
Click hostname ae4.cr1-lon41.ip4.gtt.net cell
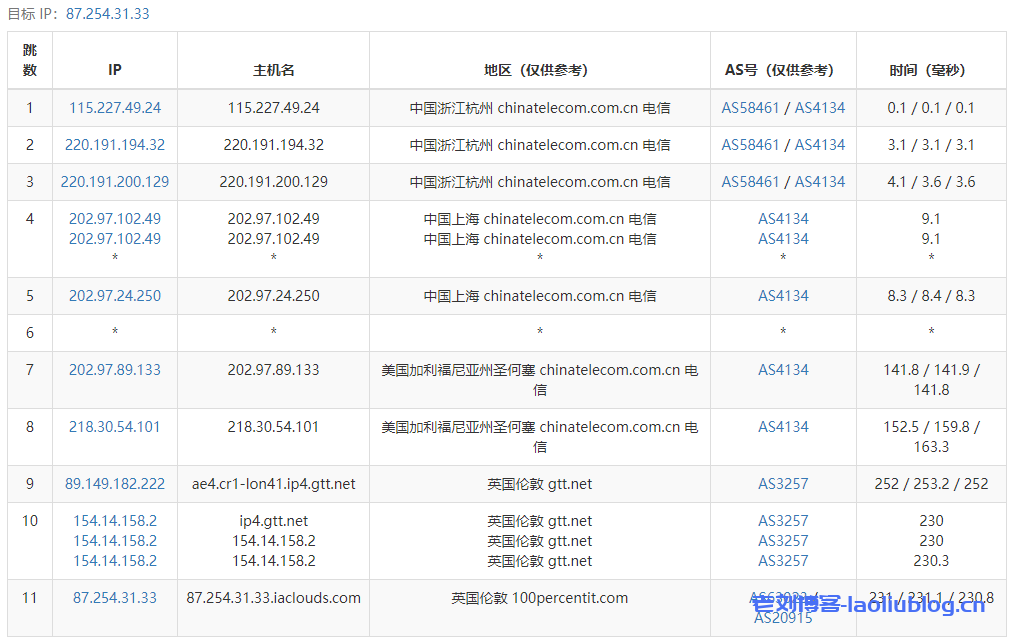(x=273, y=484)
